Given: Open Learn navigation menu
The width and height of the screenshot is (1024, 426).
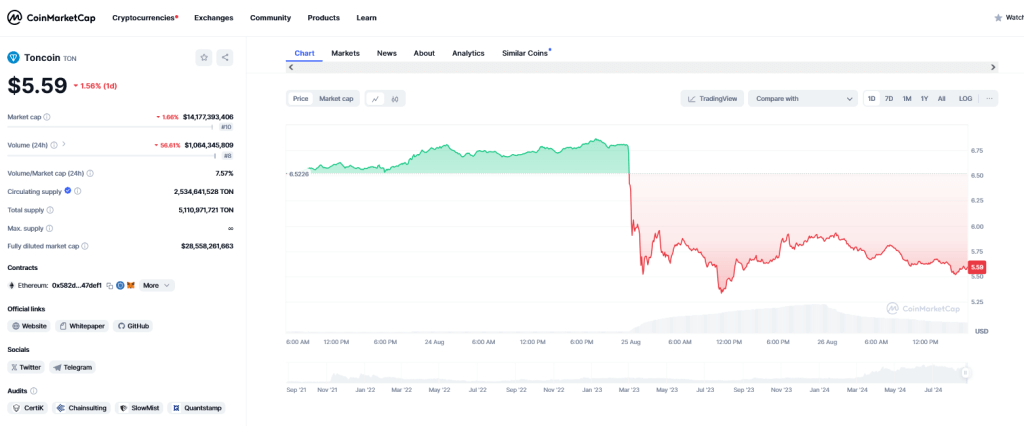Looking at the screenshot, I should click(x=366, y=18).
